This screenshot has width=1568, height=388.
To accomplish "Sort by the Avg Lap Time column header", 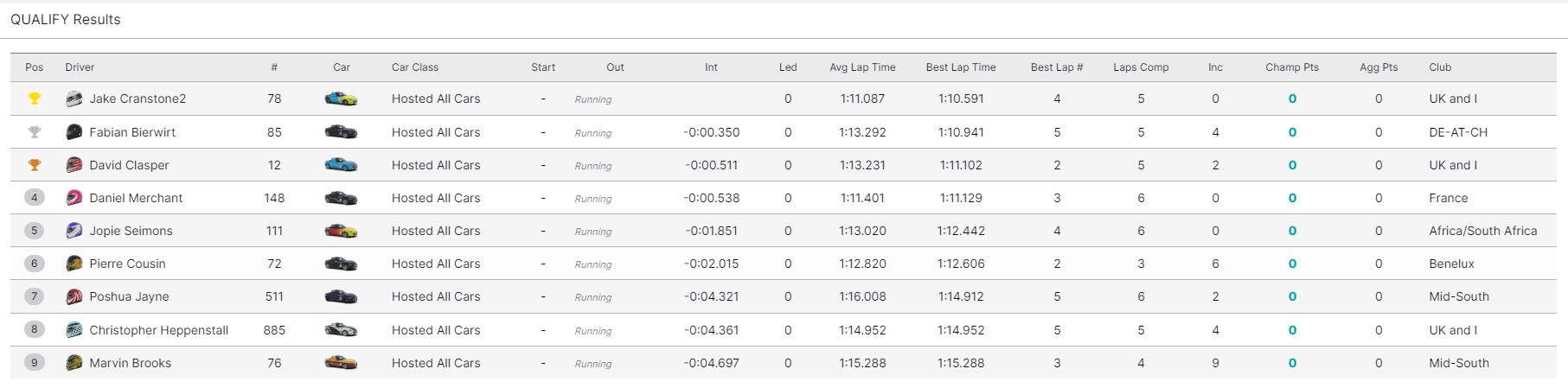I will [862, 67].
